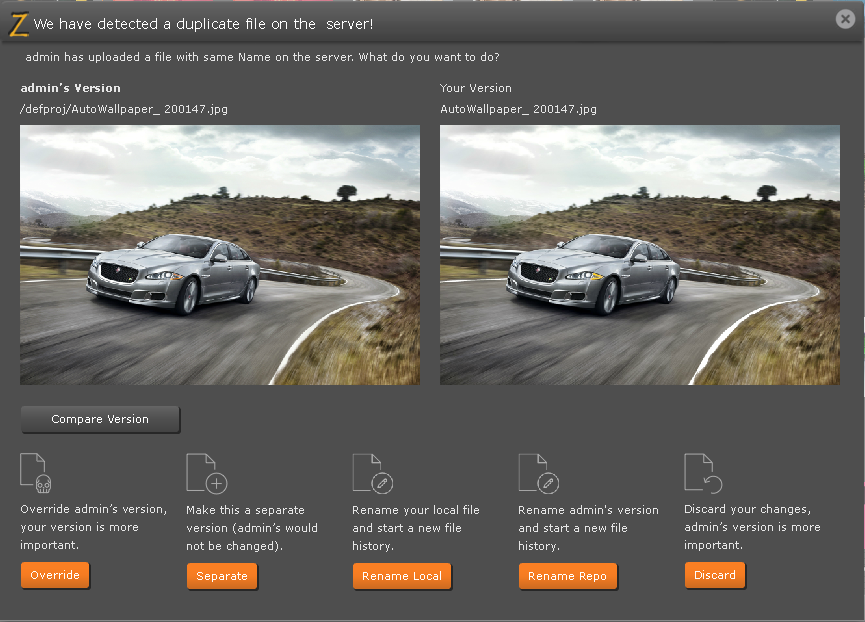Click the "admin's Version" heading

[x=71, y=88]
